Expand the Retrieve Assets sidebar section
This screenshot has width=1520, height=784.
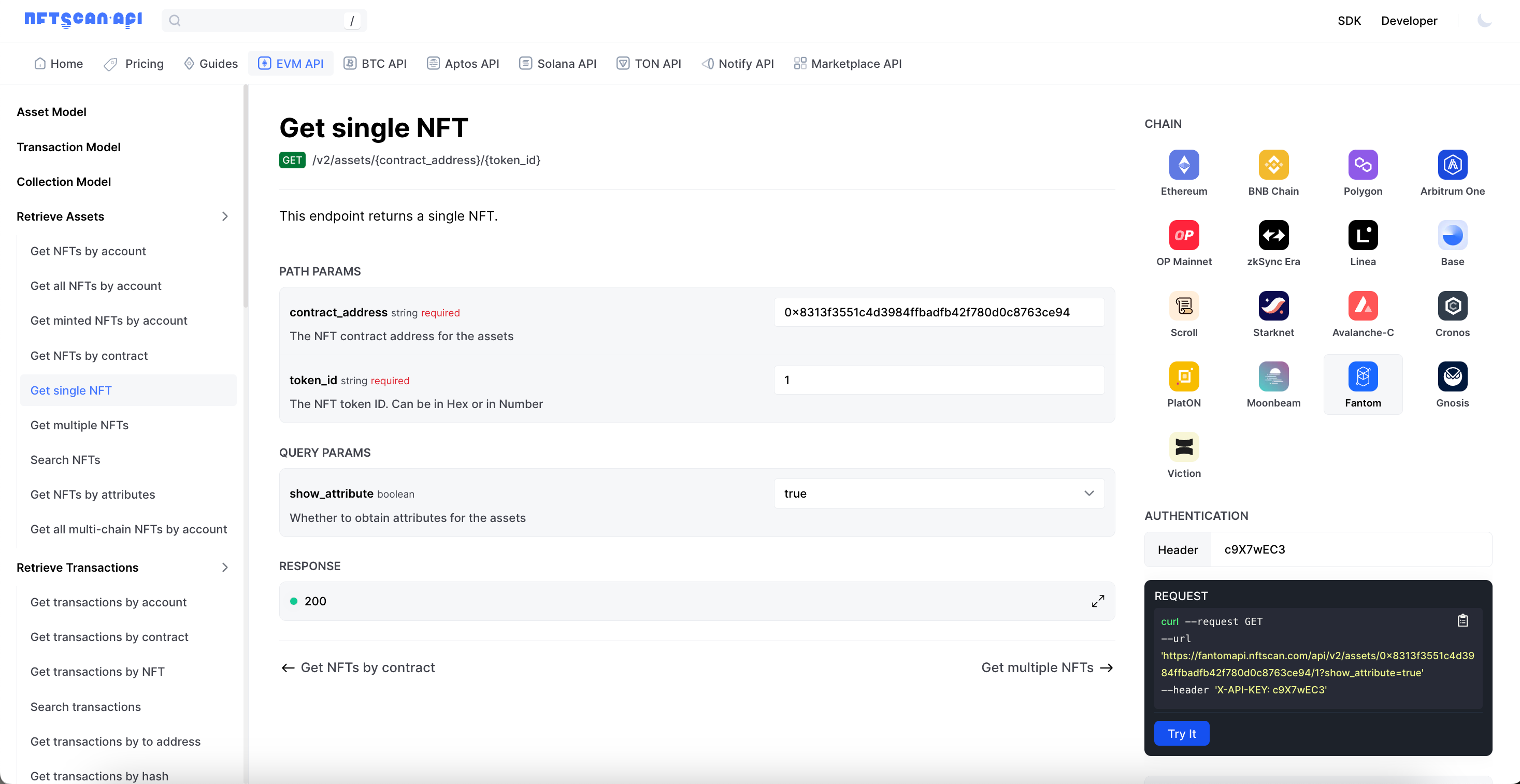click(x=224, y=216)
